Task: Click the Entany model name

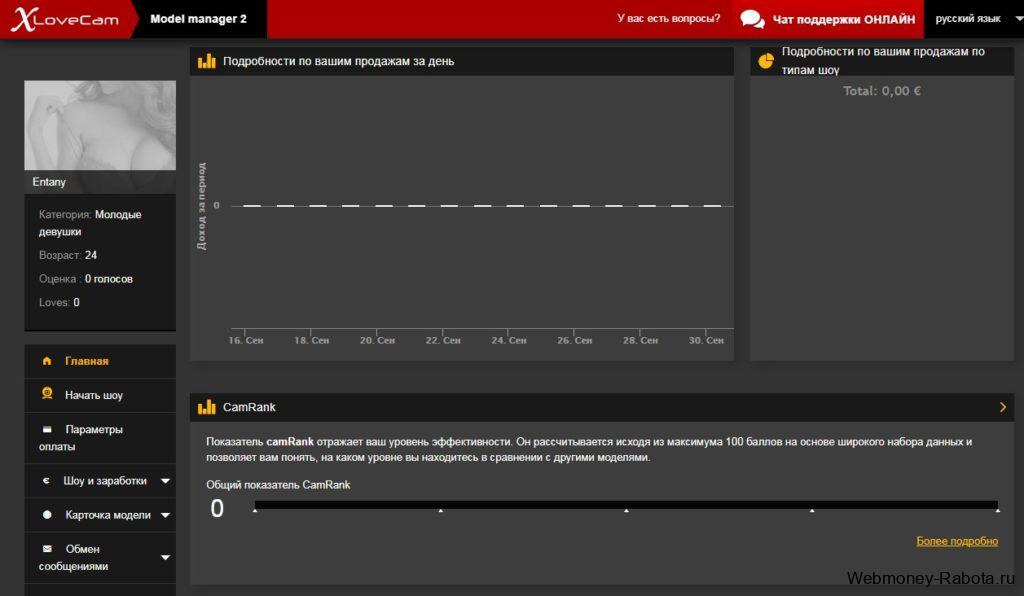Action: point(49,182)
